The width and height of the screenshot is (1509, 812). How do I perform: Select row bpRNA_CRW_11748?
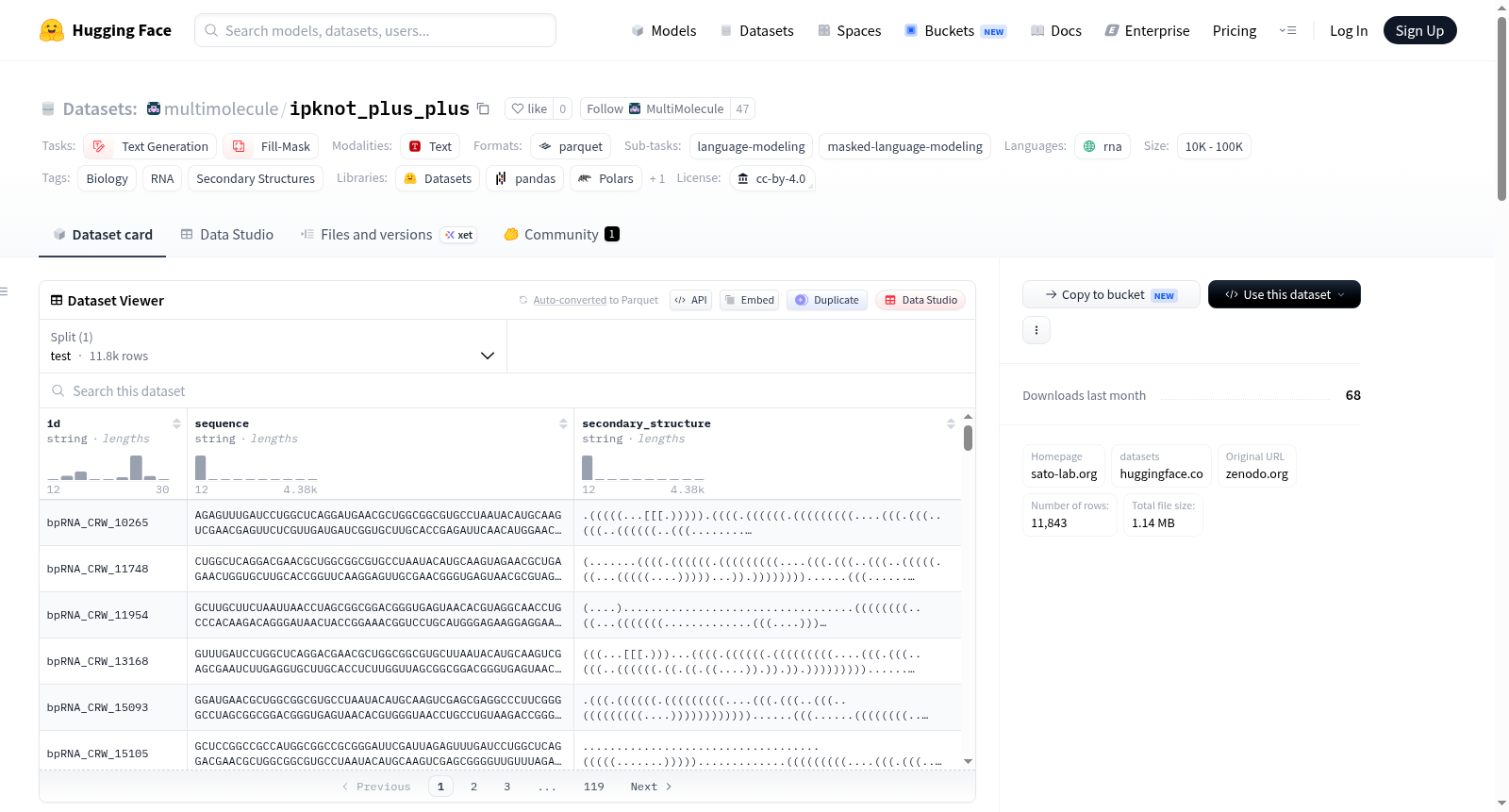tap(500, 569)
